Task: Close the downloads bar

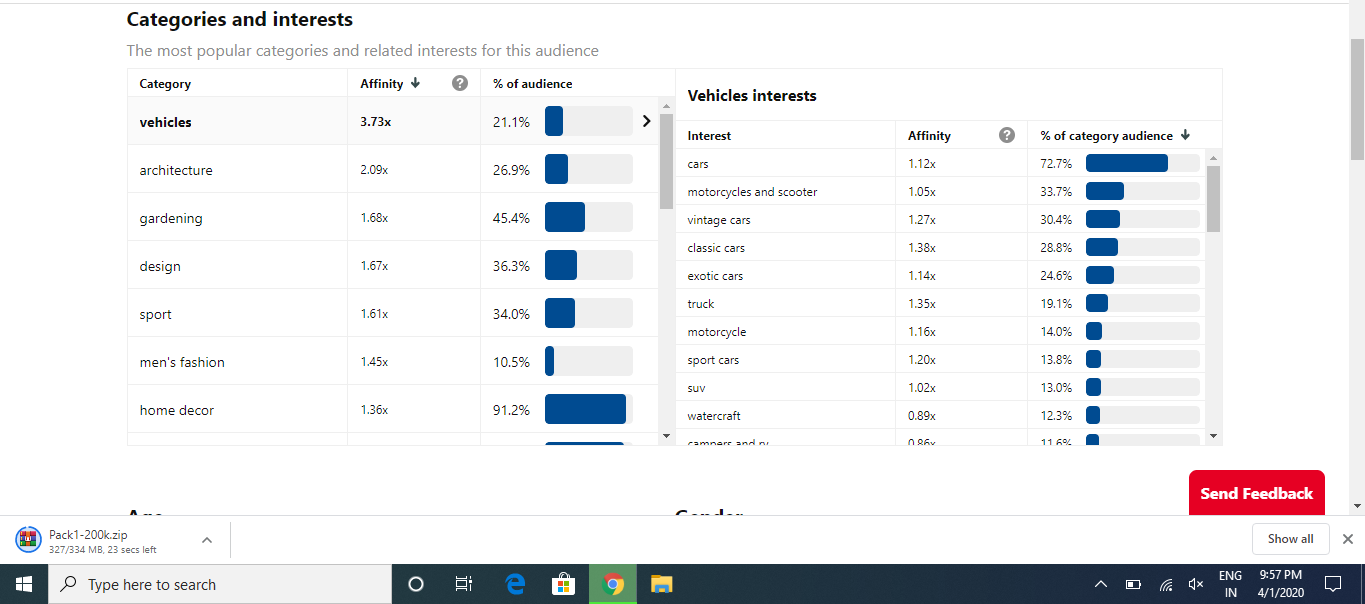Action: pos(1347,539)
